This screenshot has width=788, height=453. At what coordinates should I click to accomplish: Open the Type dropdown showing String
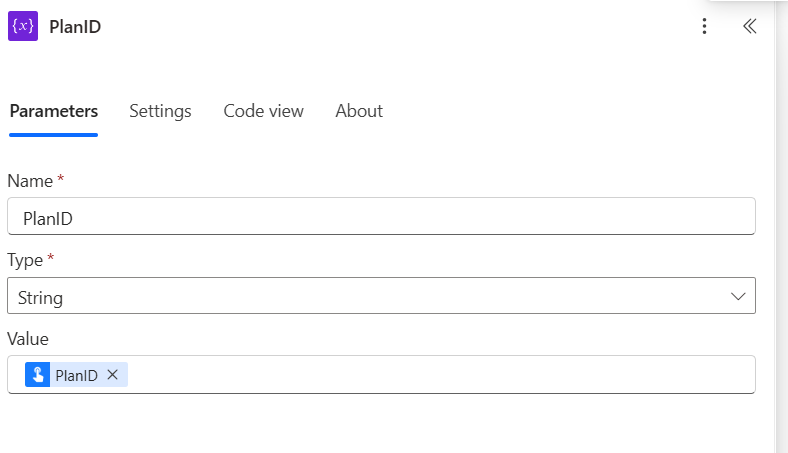(370, 297)
